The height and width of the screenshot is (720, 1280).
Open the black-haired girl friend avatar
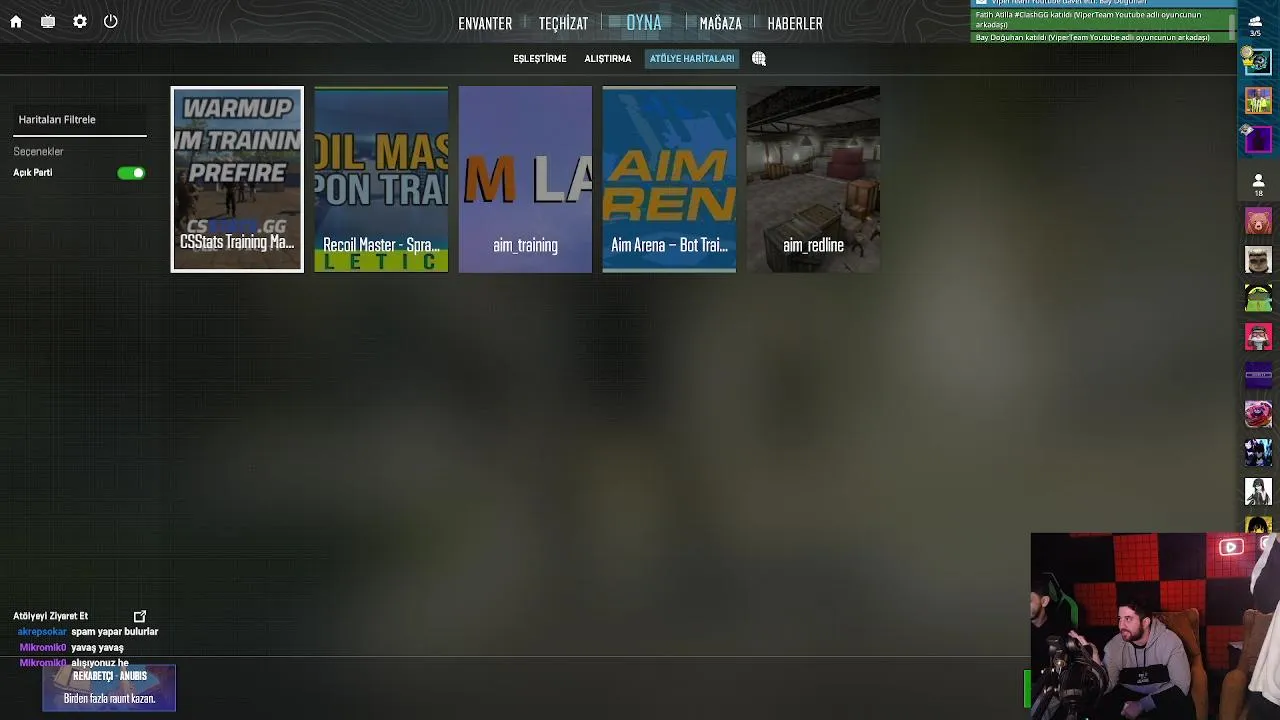pyautogui.click(x=1258, y=492)
